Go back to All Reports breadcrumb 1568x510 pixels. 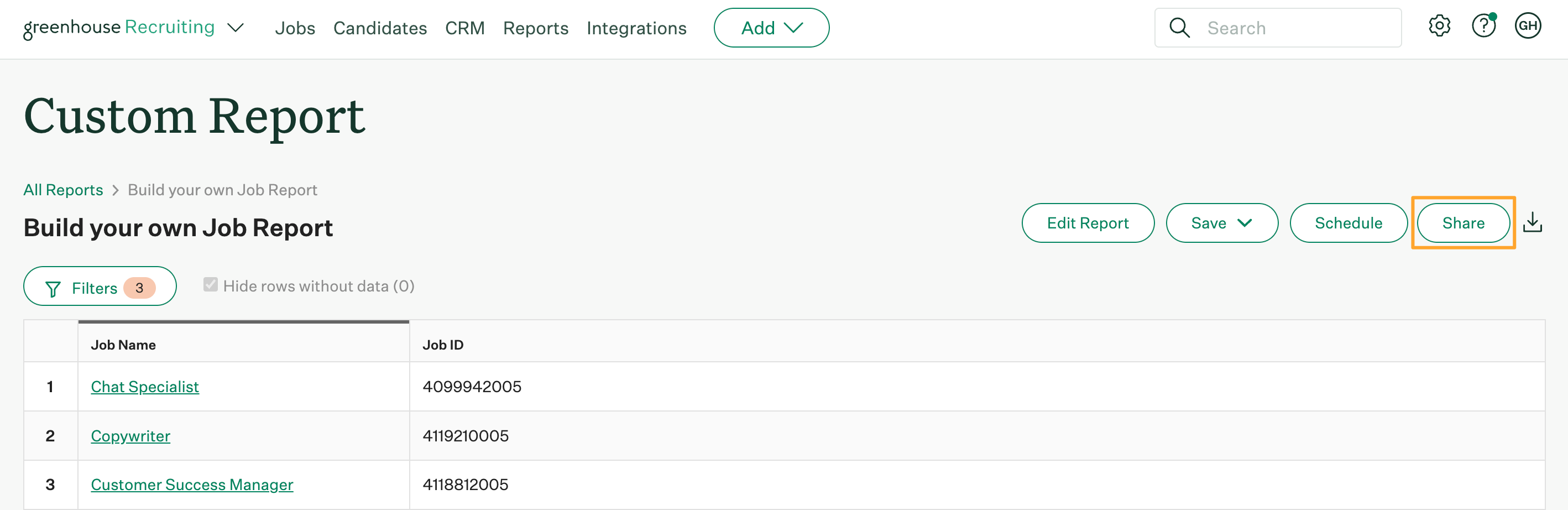click(63, 190)
